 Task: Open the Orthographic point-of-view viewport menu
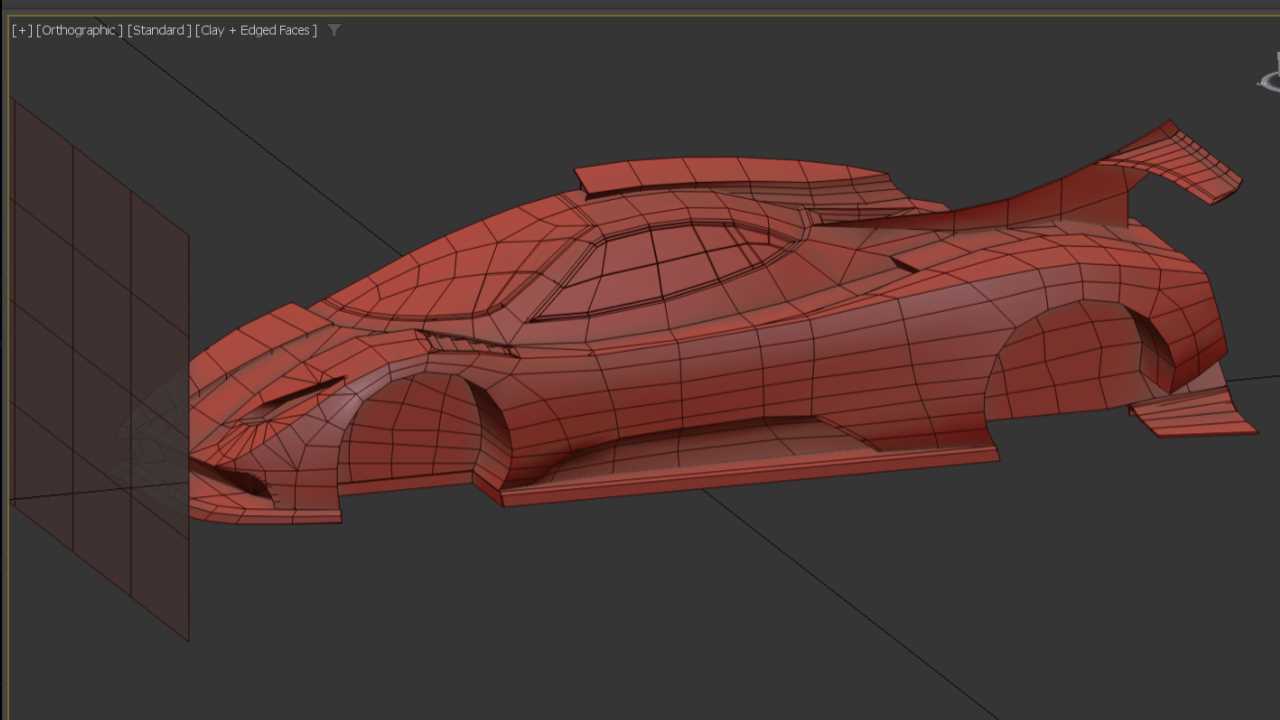coord(79,30)
